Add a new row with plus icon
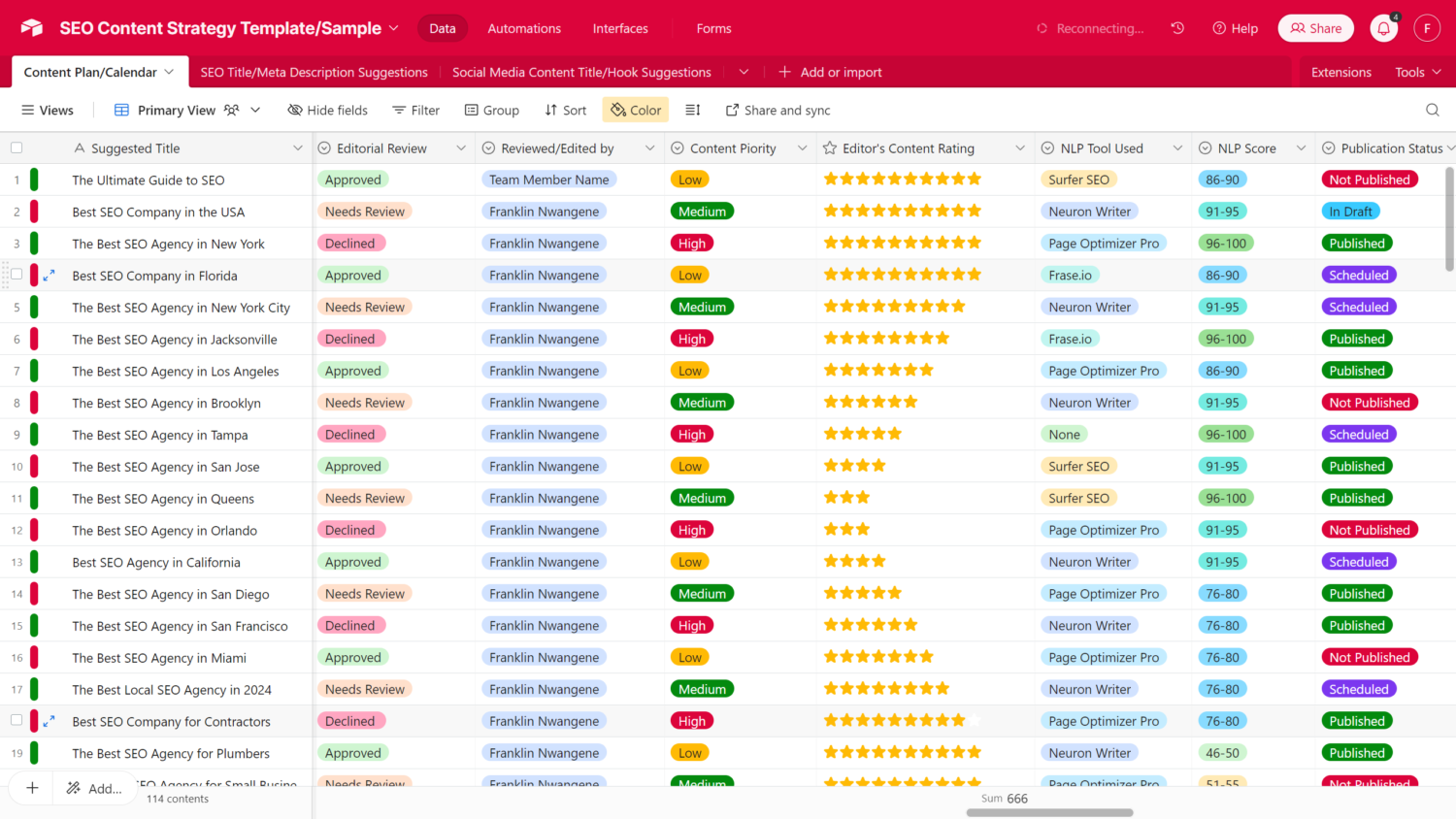The width and height of the screenshot is (1456, 819). pyautogui.click(x=32, y=788)
